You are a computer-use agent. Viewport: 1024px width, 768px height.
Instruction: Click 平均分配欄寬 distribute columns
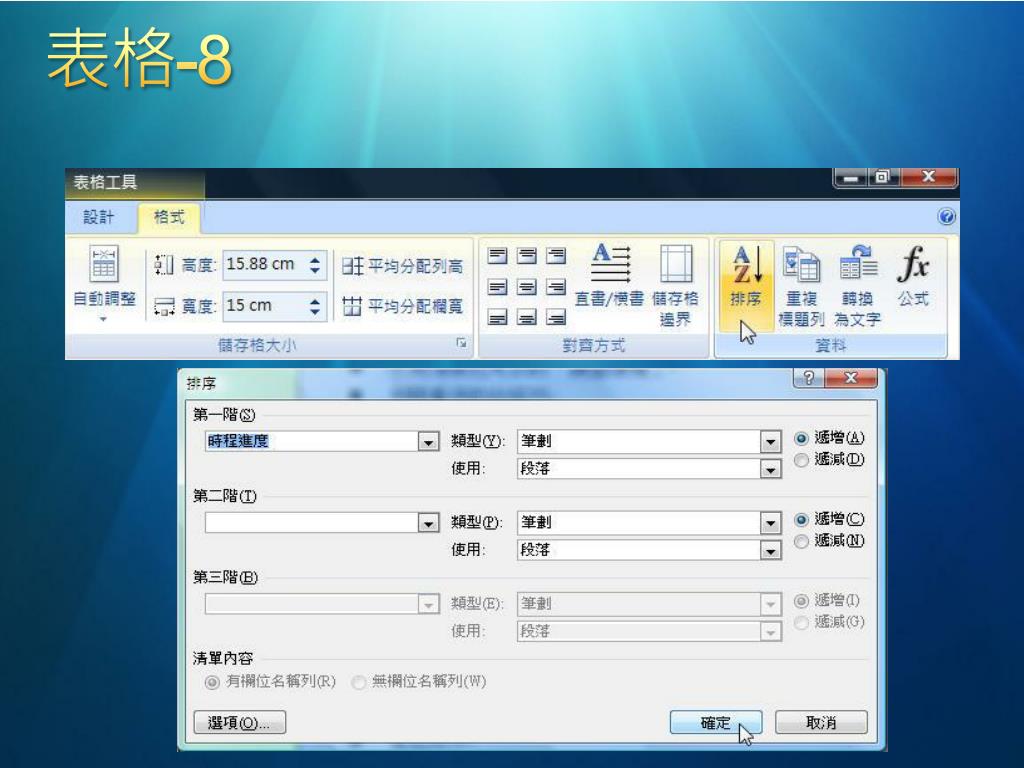pos(402,306)
